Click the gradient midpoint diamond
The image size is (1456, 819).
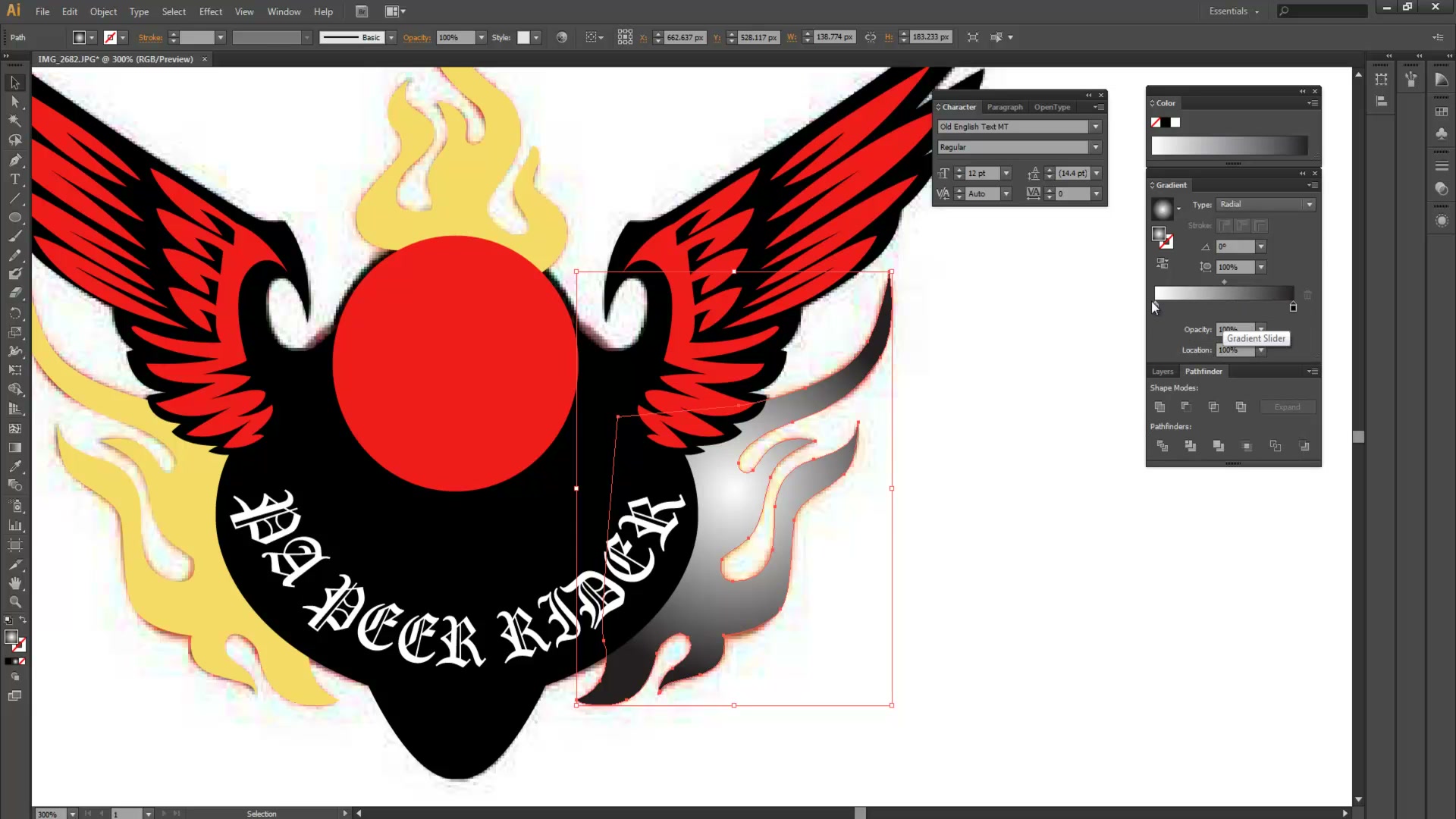pos(1224,282)
